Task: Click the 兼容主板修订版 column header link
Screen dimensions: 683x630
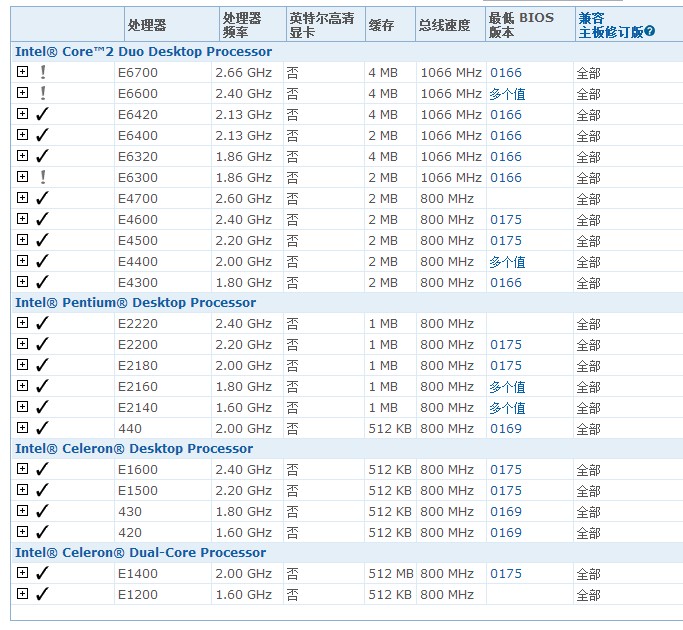Action: point(611,32)
